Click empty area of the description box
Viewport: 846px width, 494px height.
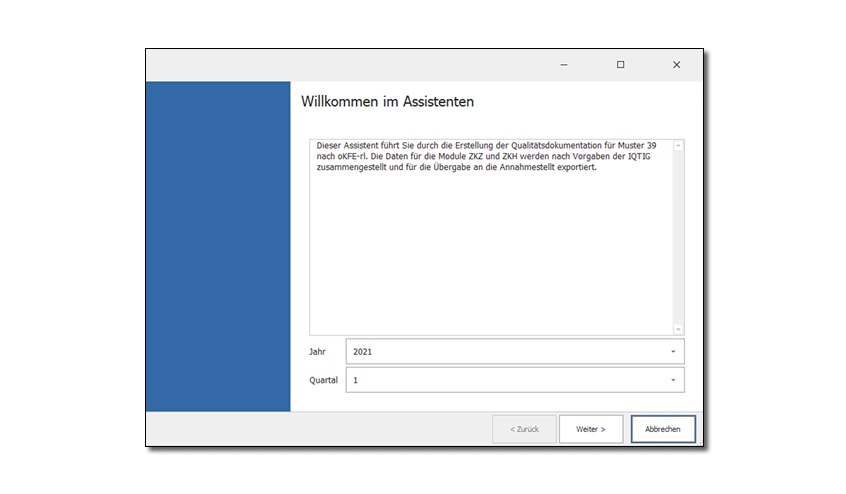pyautogui.click(x=490, y=260)
